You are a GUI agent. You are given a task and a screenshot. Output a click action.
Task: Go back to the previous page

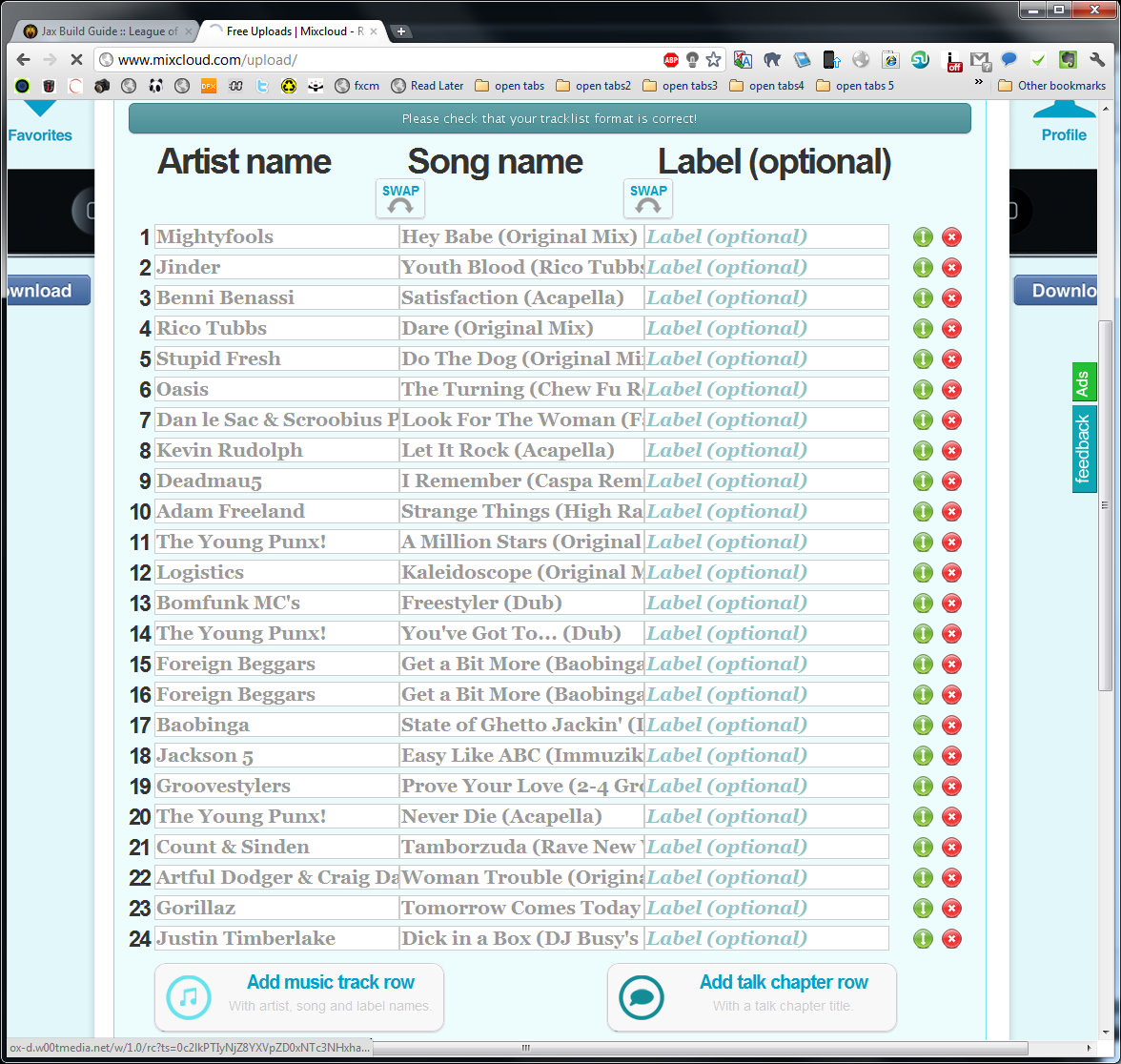point(23,59)
